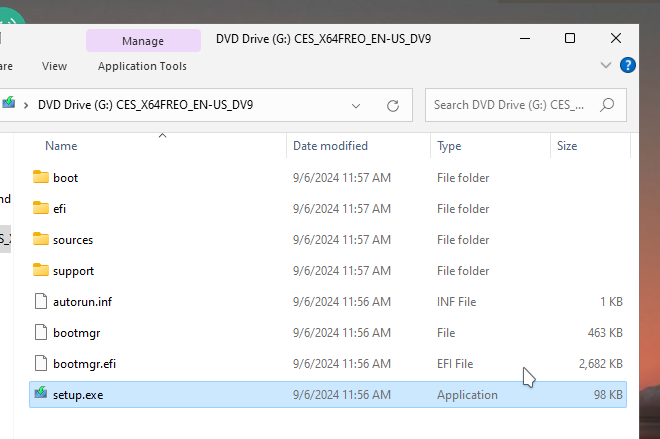Select the bootmgr file name
This screenshot has width=660, height=439.
pyautogui.click(x=77, y=333)
